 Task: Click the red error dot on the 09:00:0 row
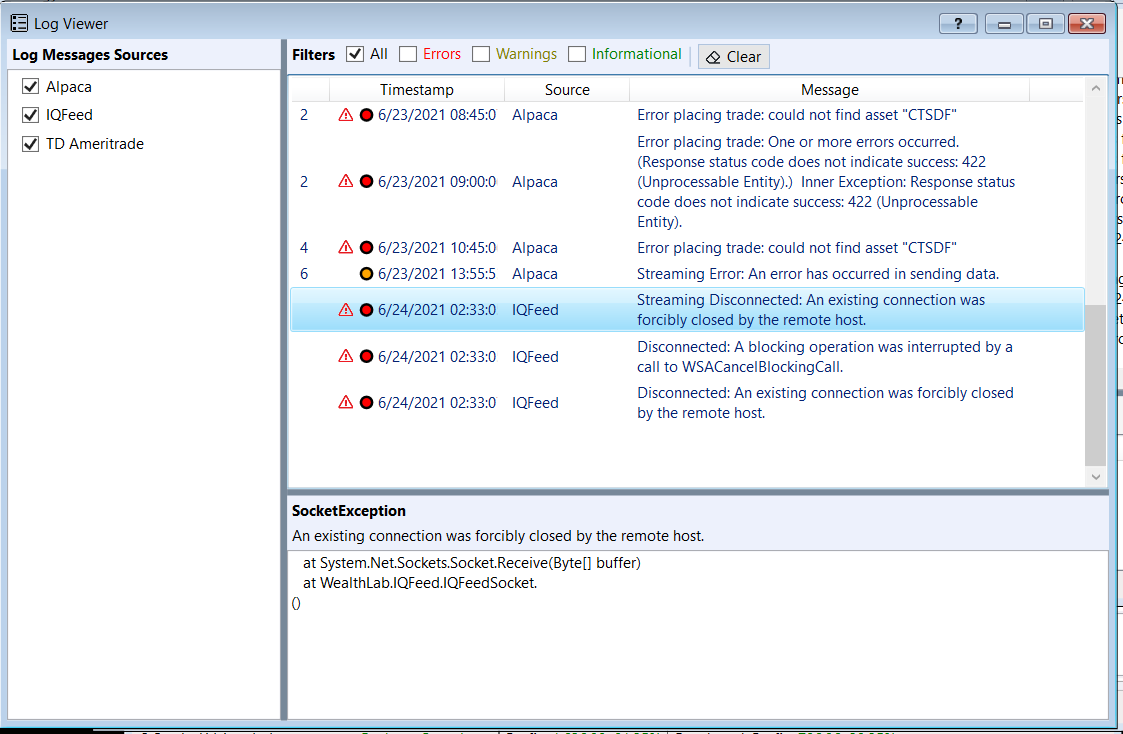click(366, 181)
